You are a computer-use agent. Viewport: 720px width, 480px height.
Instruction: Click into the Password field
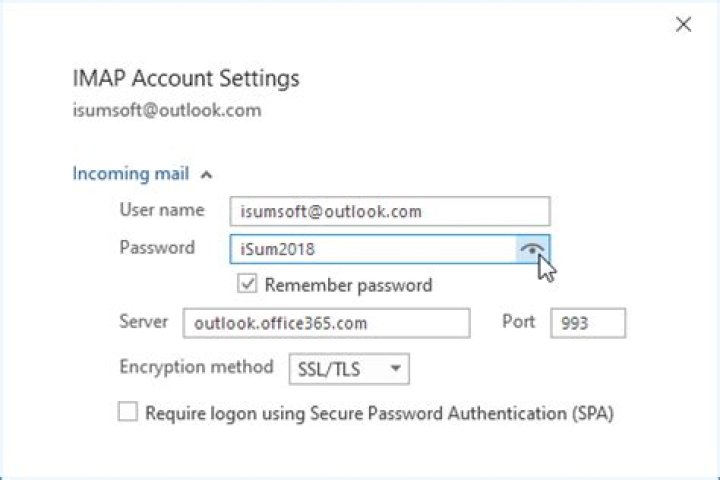click(x=372, y=249)
